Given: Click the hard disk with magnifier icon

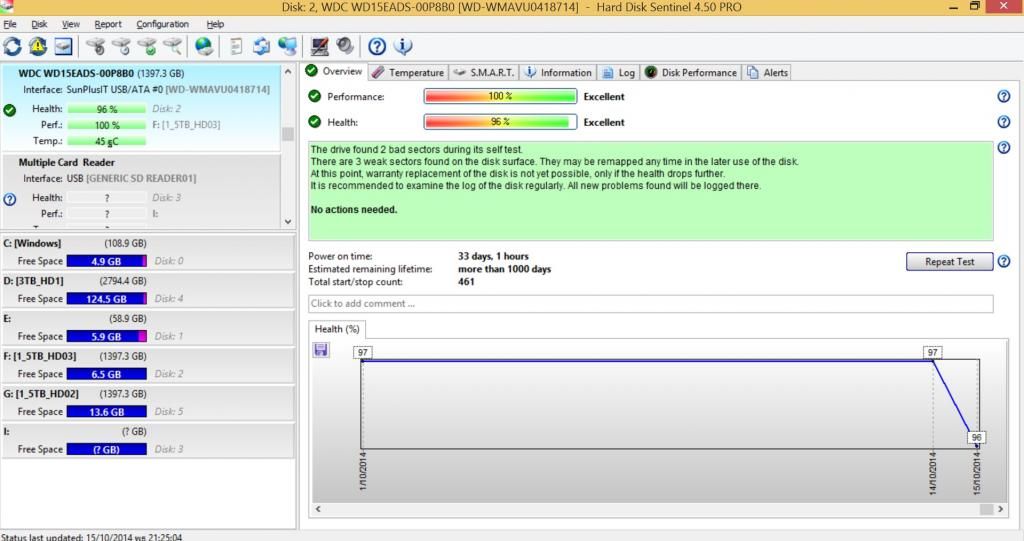Looking at the screenshot, I should coord(173,46).
